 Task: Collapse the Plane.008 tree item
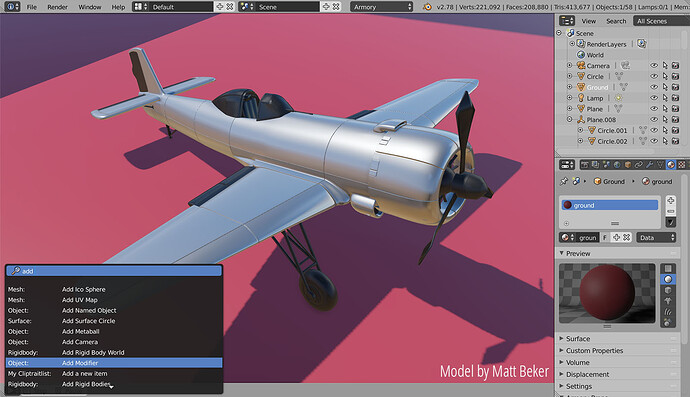click(x=569, y=119)
